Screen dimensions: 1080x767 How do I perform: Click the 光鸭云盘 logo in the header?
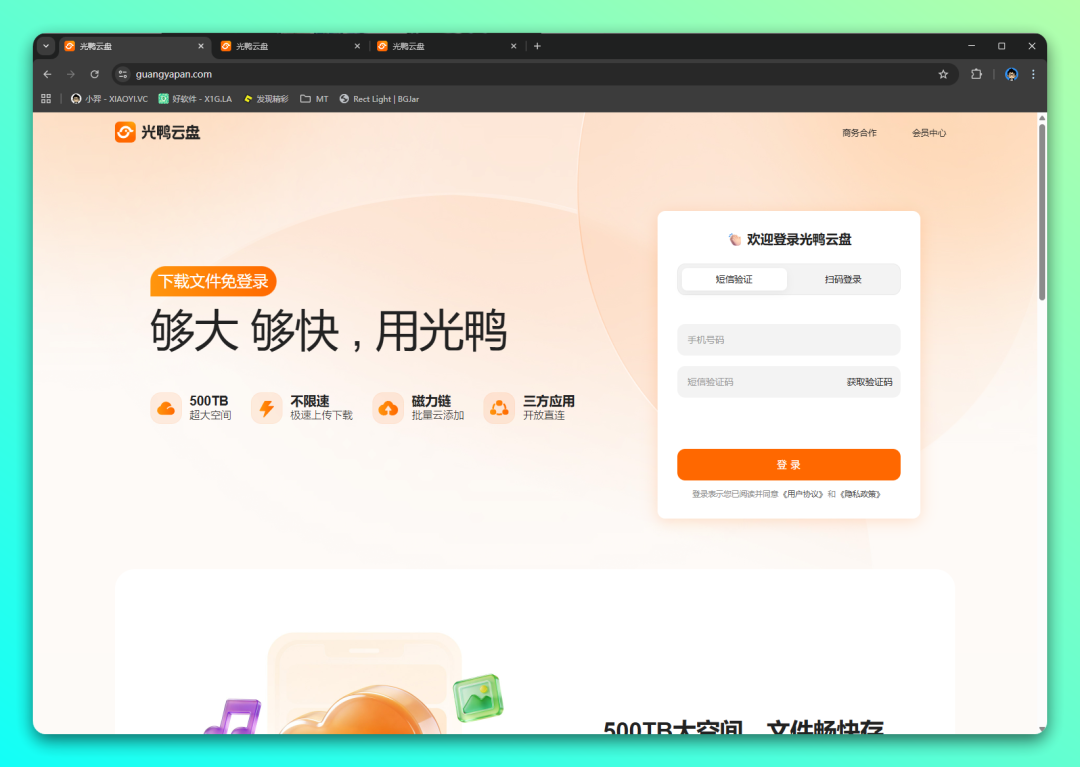[x=157, y=132]
